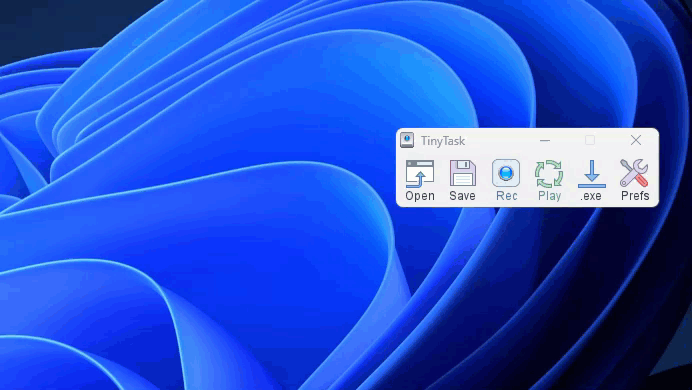Save the current recording
692x390 pixels.
463,180
